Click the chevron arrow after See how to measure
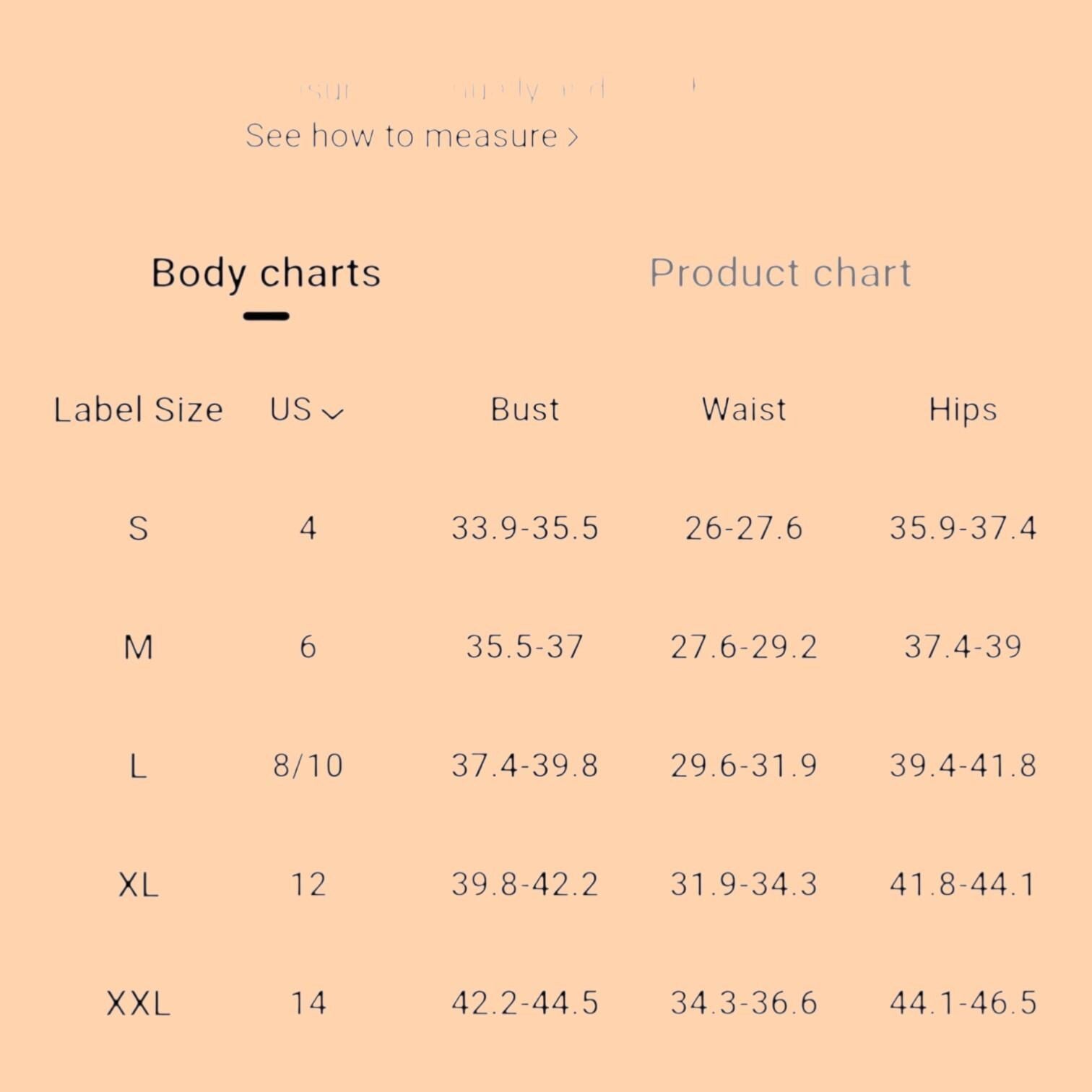The width and height of the screenshot is (1092, 1092). [573, 136]
